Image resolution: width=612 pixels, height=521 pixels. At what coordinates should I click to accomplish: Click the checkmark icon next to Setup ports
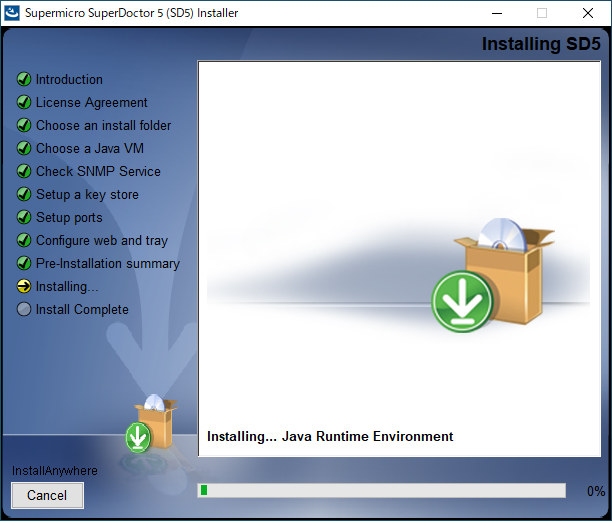click(x=24, y=217)
